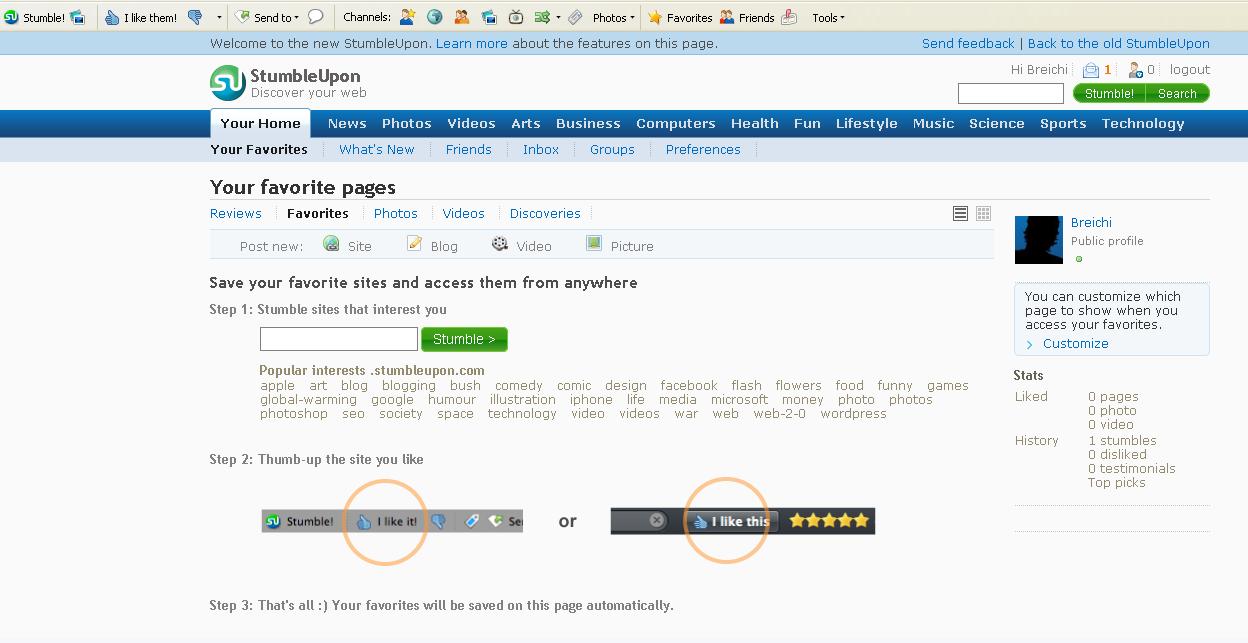1248x643 pixels.
Task: Focus the Step 1 interest input field
Action: coord(339,339)
